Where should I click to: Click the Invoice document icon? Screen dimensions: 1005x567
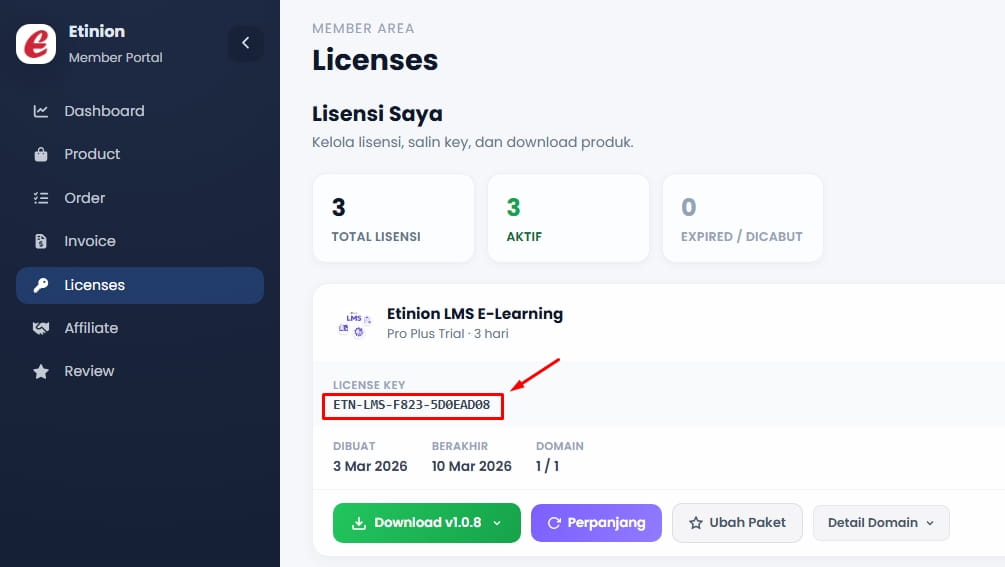click(41, 242)
